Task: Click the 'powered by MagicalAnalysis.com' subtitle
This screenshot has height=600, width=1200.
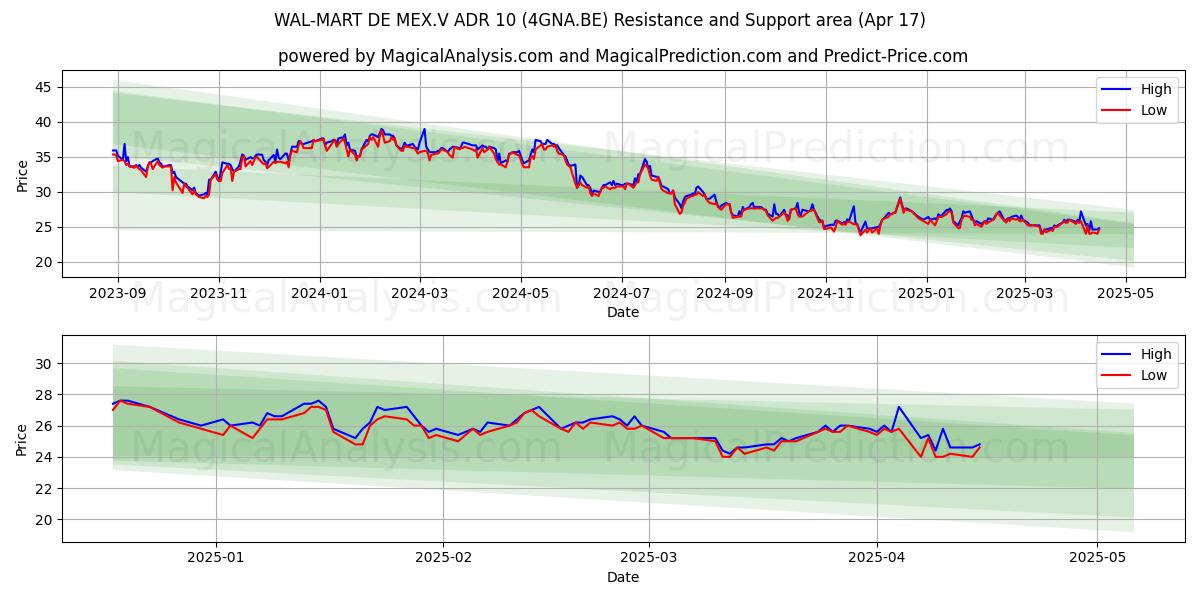Action: [x=622, y=56]
